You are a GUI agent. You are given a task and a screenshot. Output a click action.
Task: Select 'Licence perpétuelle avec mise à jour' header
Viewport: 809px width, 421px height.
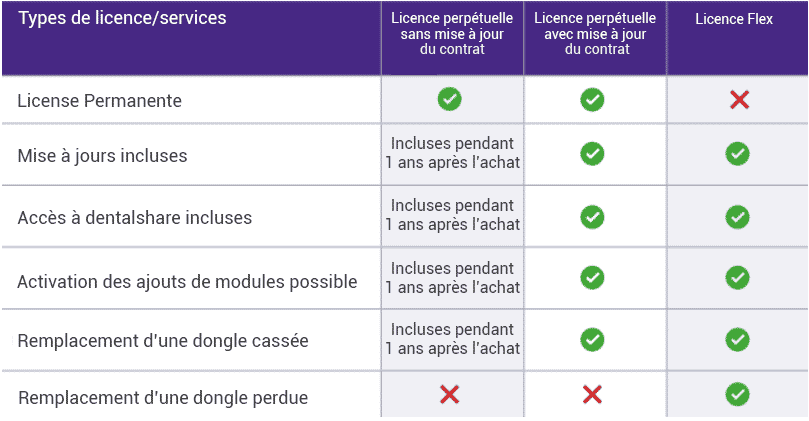click(595, 34)
